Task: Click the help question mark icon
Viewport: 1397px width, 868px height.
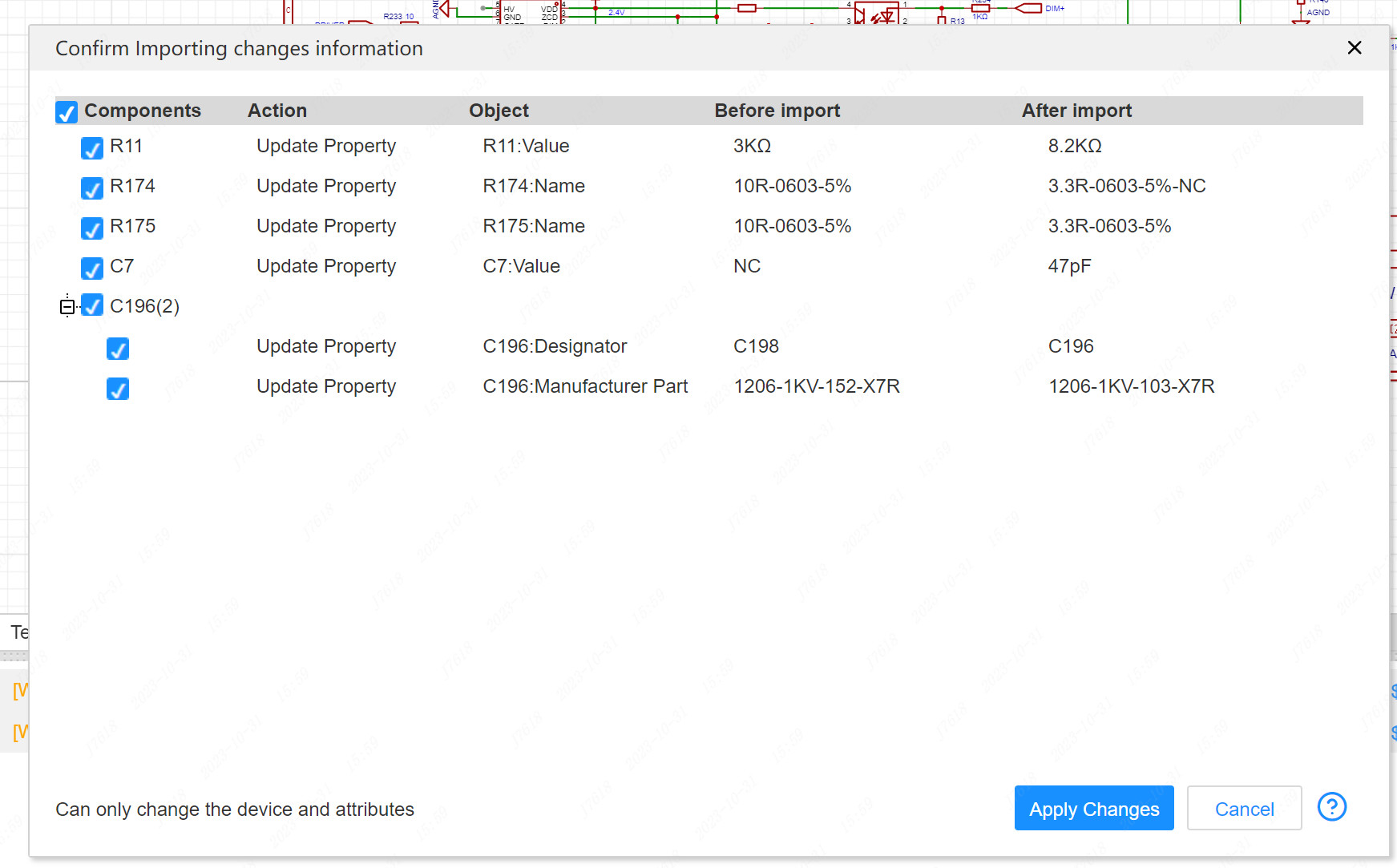Action: pyautogui.click(x=1331, y=807)
